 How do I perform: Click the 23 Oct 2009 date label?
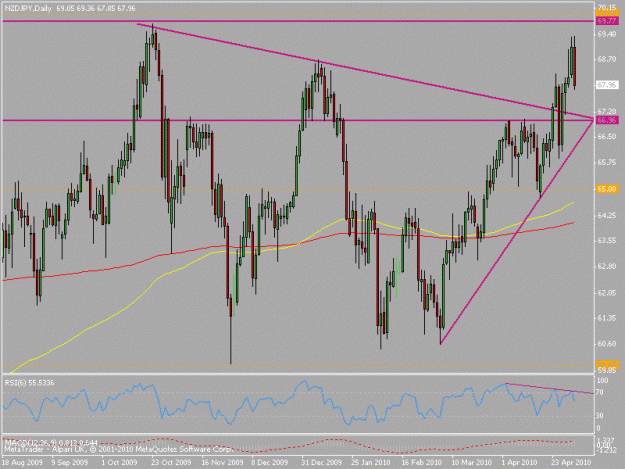tap(171, 463)
